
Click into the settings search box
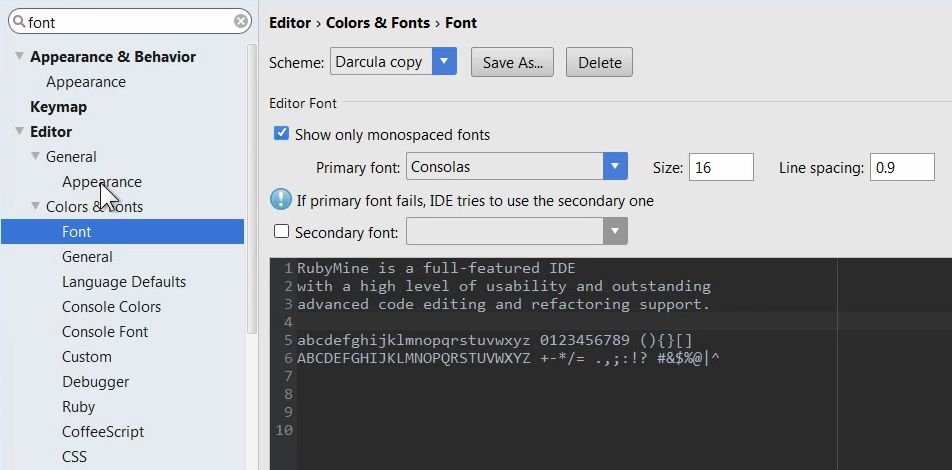pyautogui.click(x=130, y=22)
